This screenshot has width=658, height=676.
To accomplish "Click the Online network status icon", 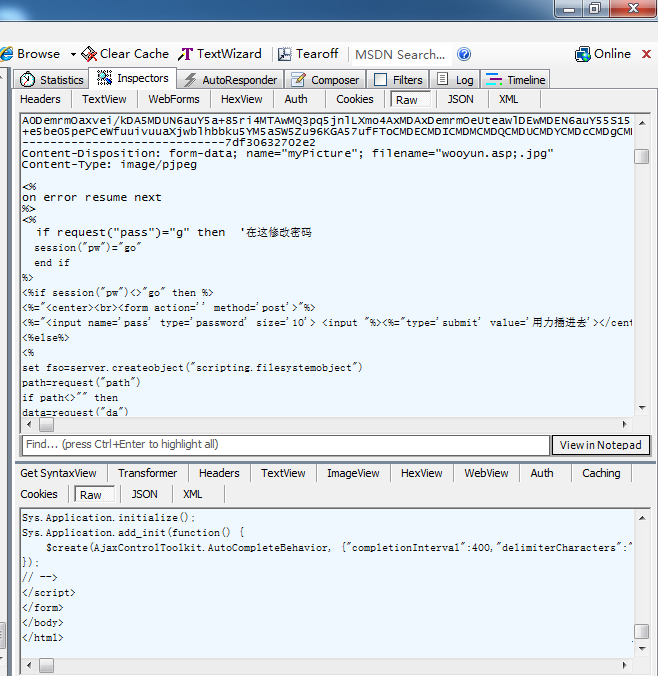I will (583, 54).
